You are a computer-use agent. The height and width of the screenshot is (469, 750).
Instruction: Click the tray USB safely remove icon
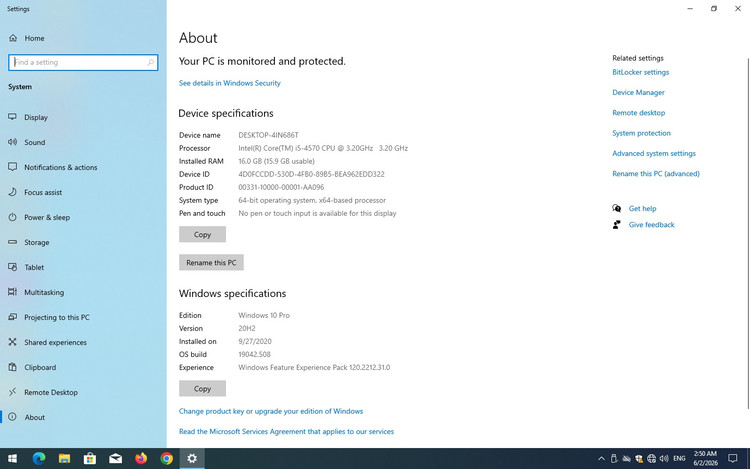click(614, 458)
